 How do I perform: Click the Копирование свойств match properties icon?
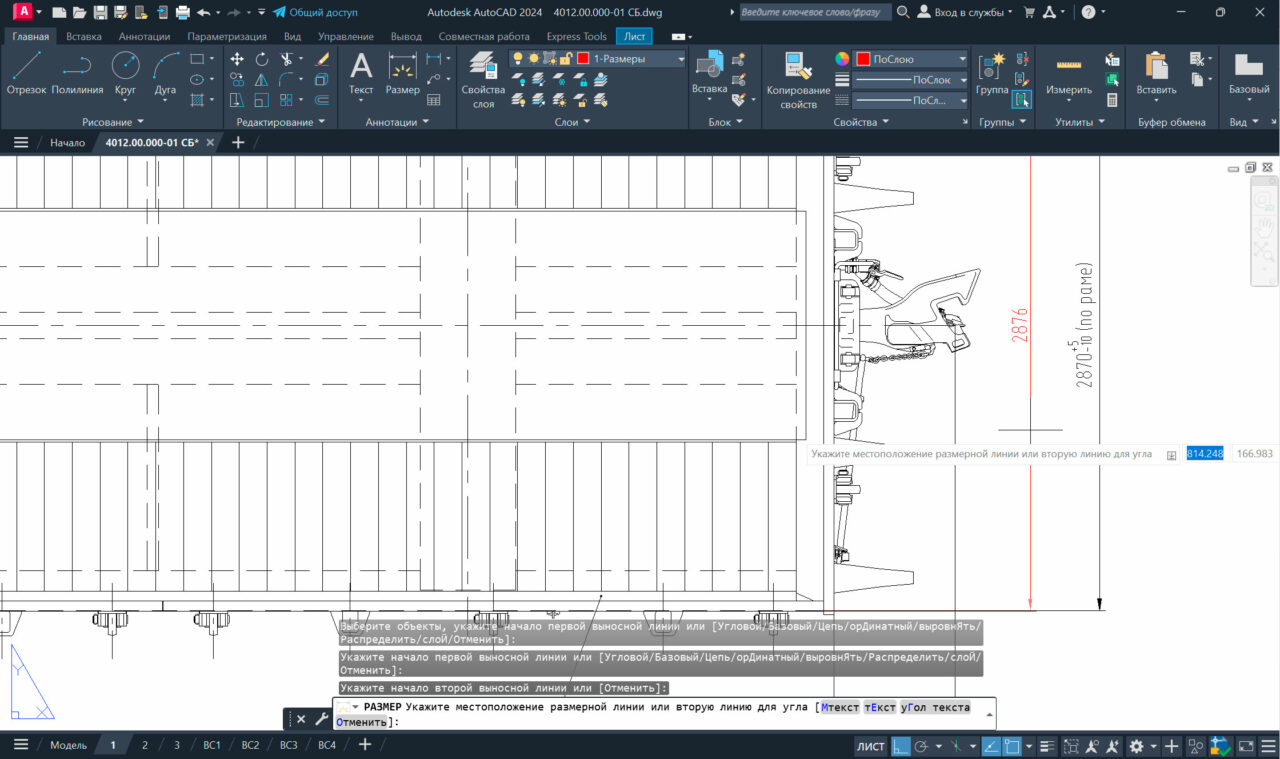click(x=798, y=78)
